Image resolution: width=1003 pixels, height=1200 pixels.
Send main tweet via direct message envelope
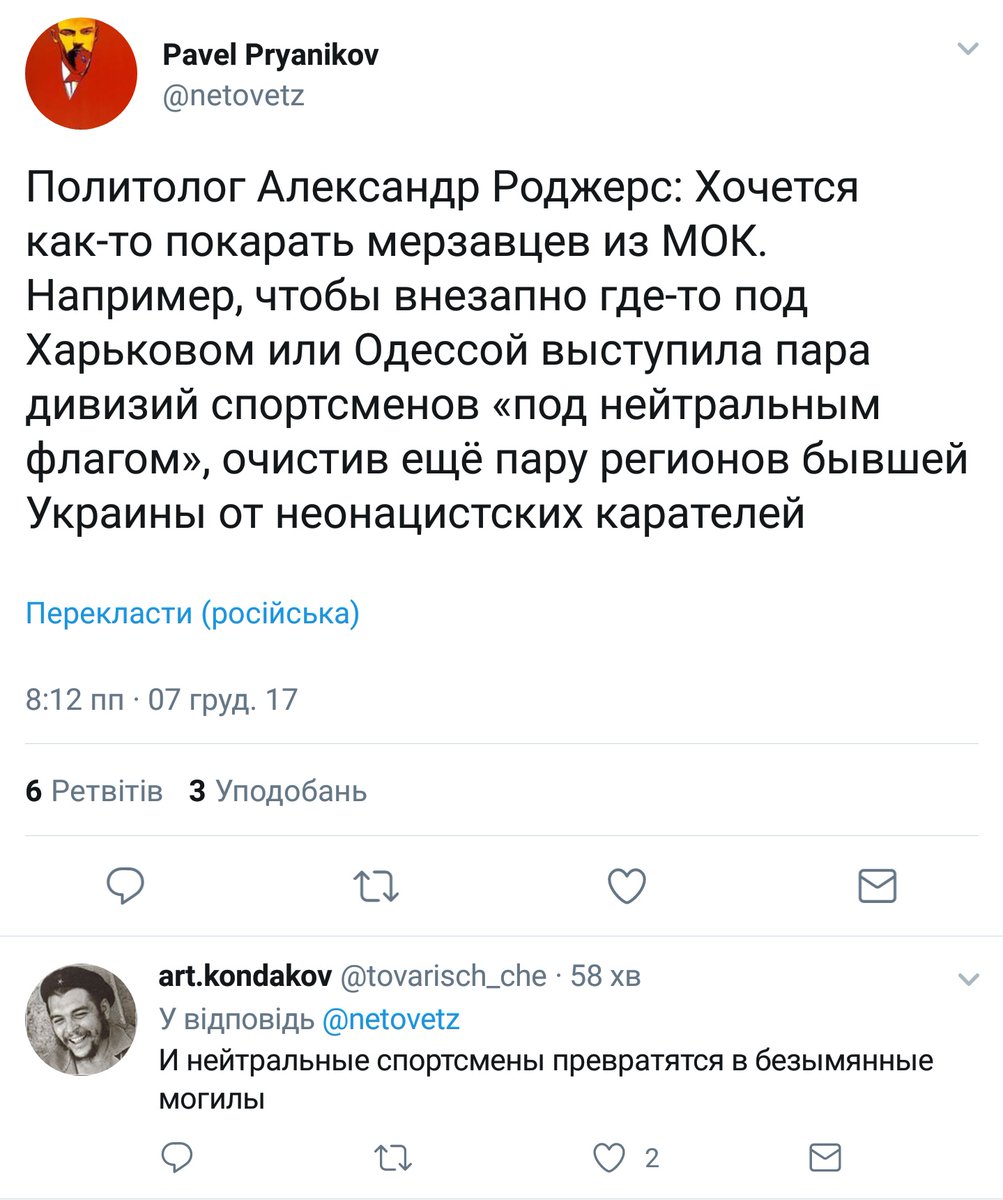[878, 885]
